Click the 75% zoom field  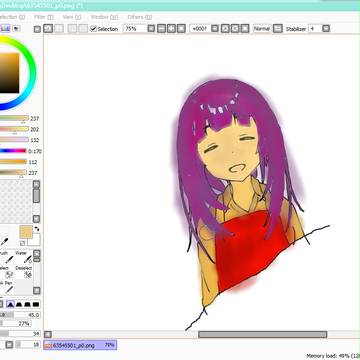[135, 29]
